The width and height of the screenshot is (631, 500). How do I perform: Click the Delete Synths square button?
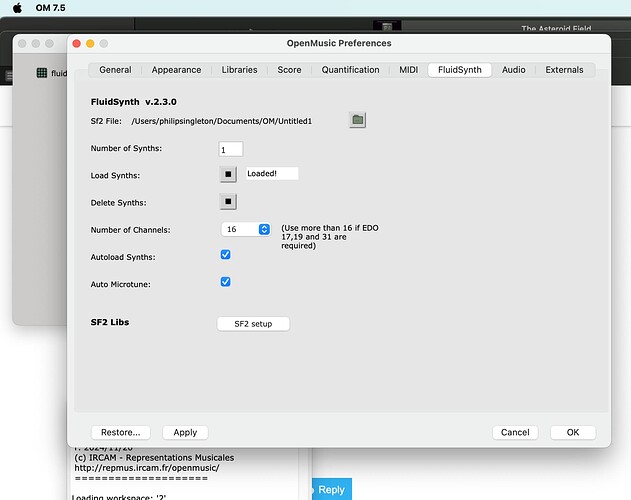[x=228, y=202]
